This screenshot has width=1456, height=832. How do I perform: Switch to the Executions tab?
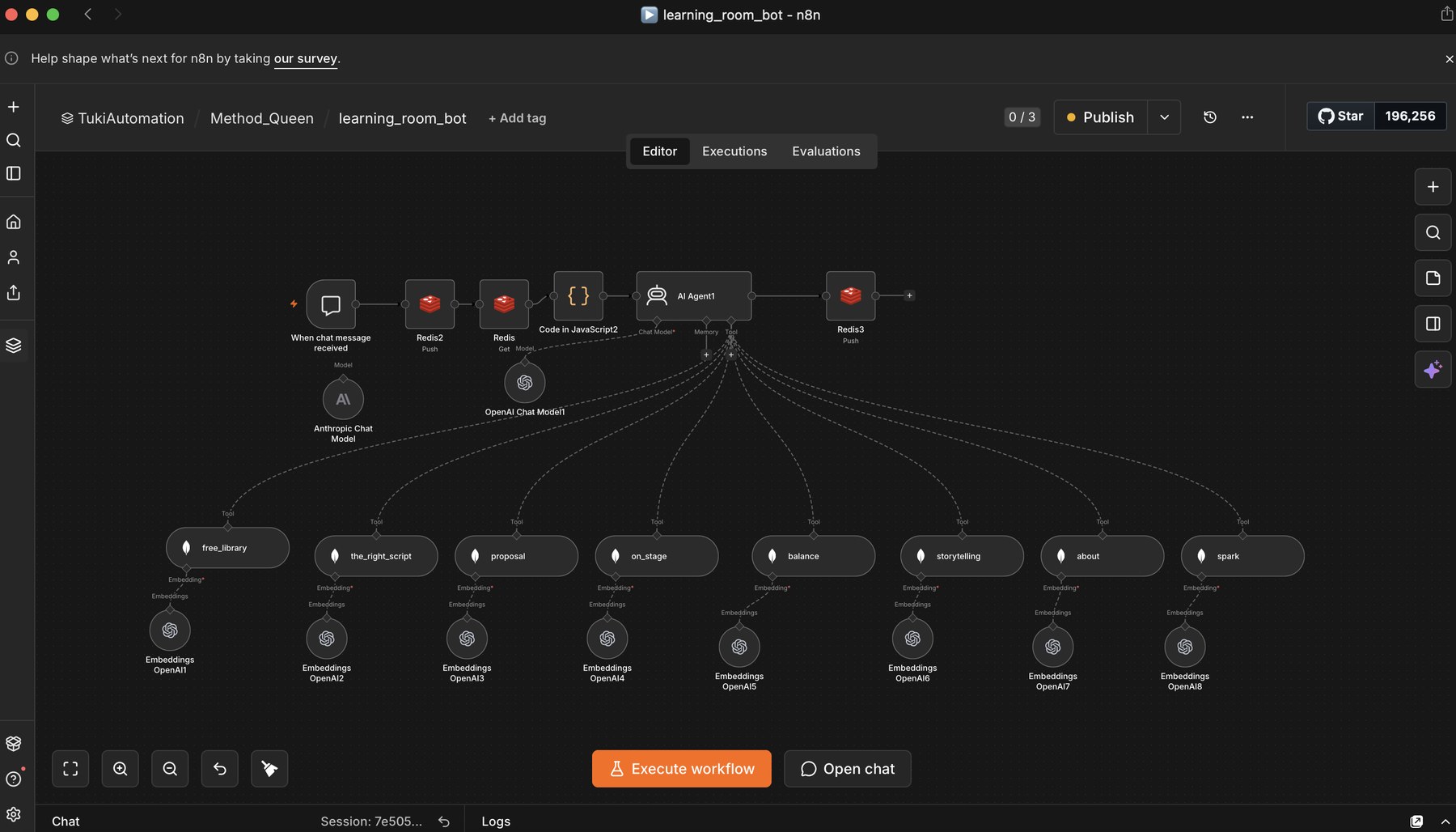734,151
